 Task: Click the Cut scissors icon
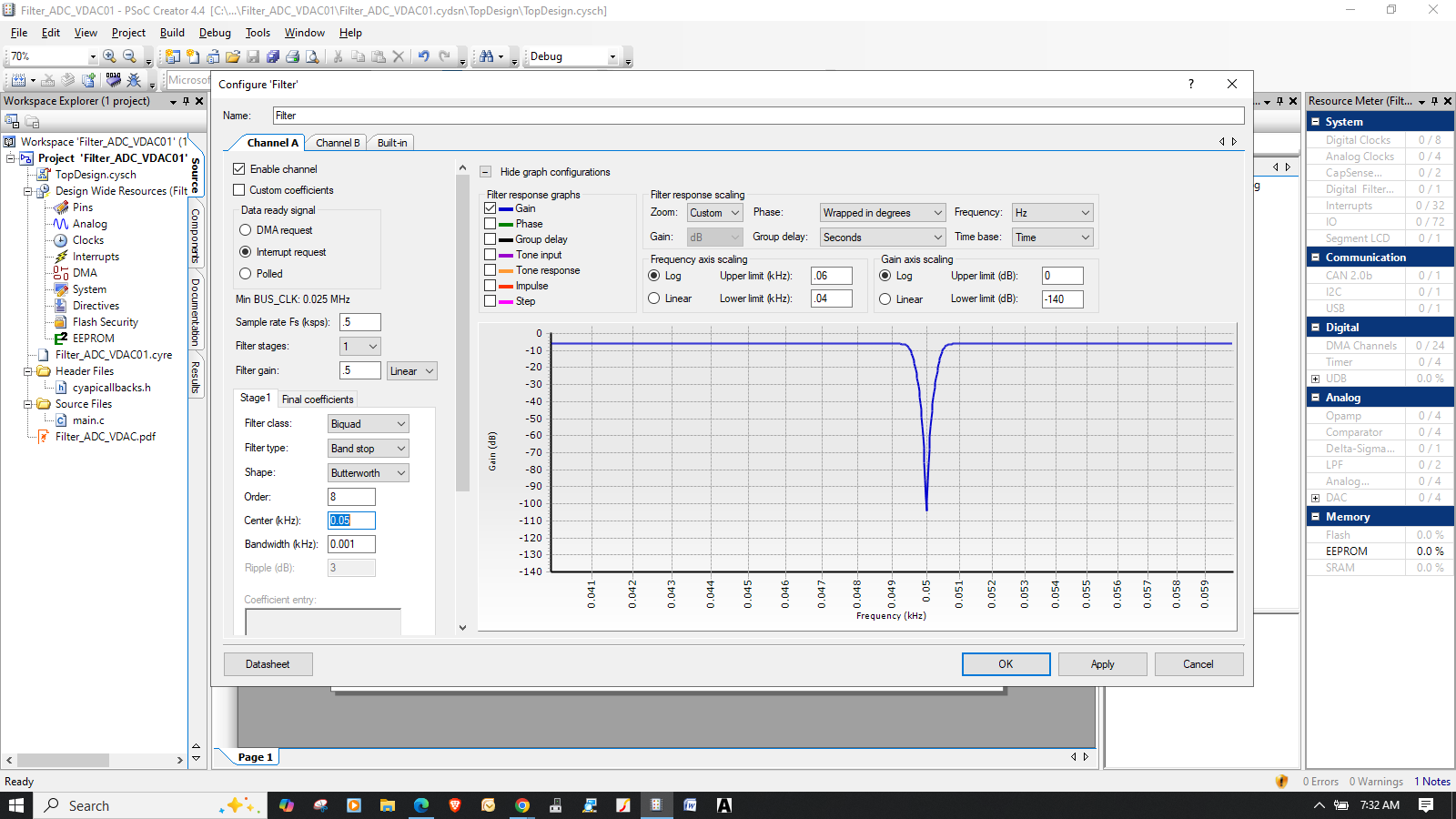338,56
